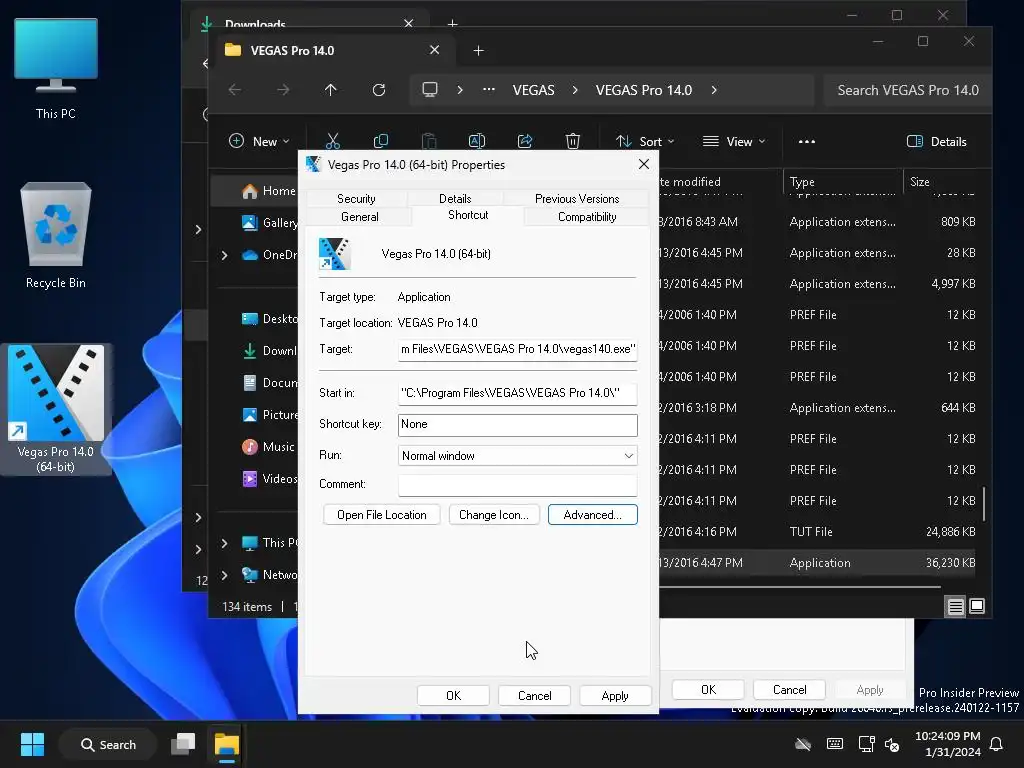Click the Search VEGAS Pro 14.0 box
The image size is (1024, 768).
(907, 90)
